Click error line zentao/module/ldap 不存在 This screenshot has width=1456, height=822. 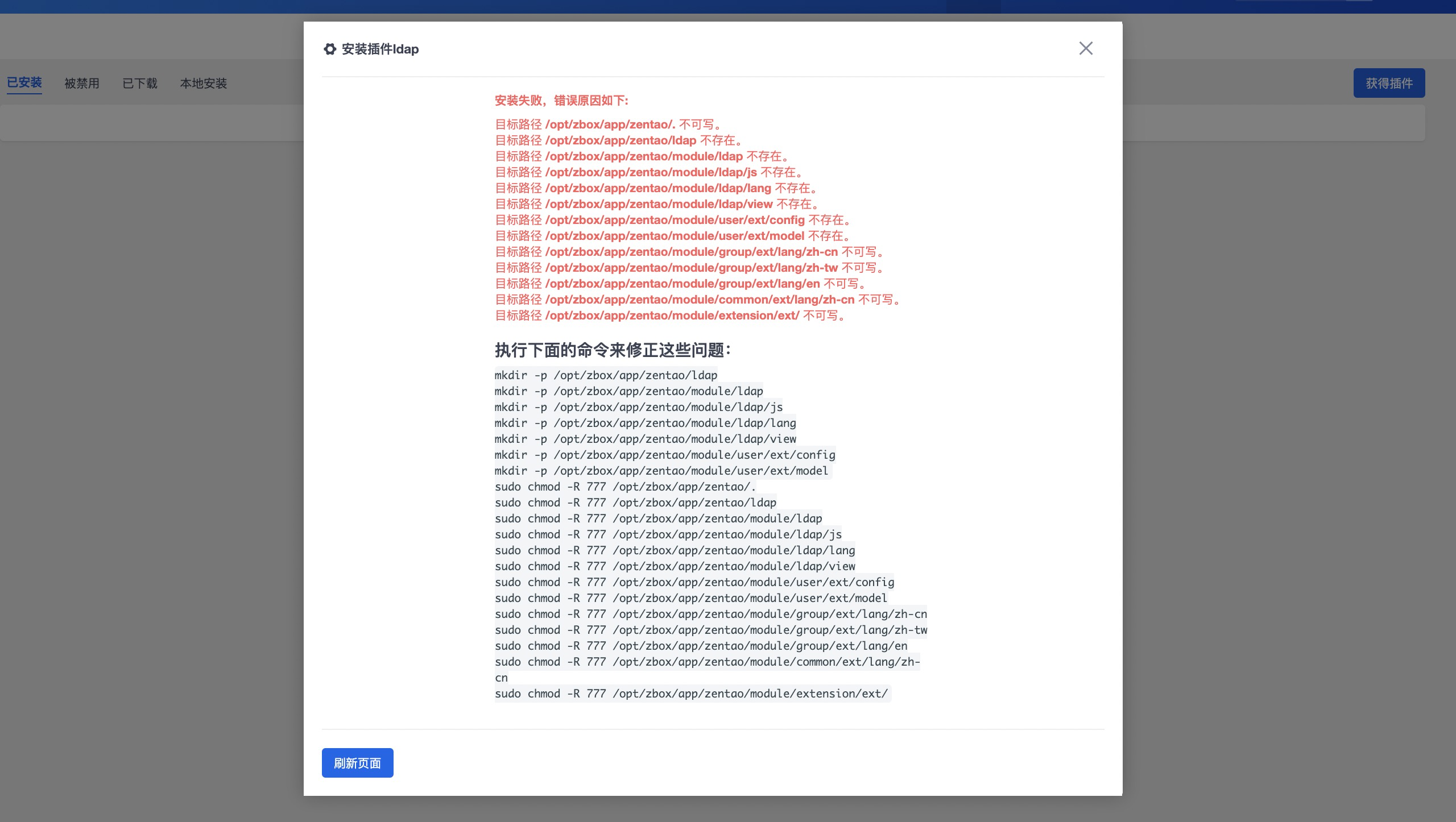click(x=643, y=156)
